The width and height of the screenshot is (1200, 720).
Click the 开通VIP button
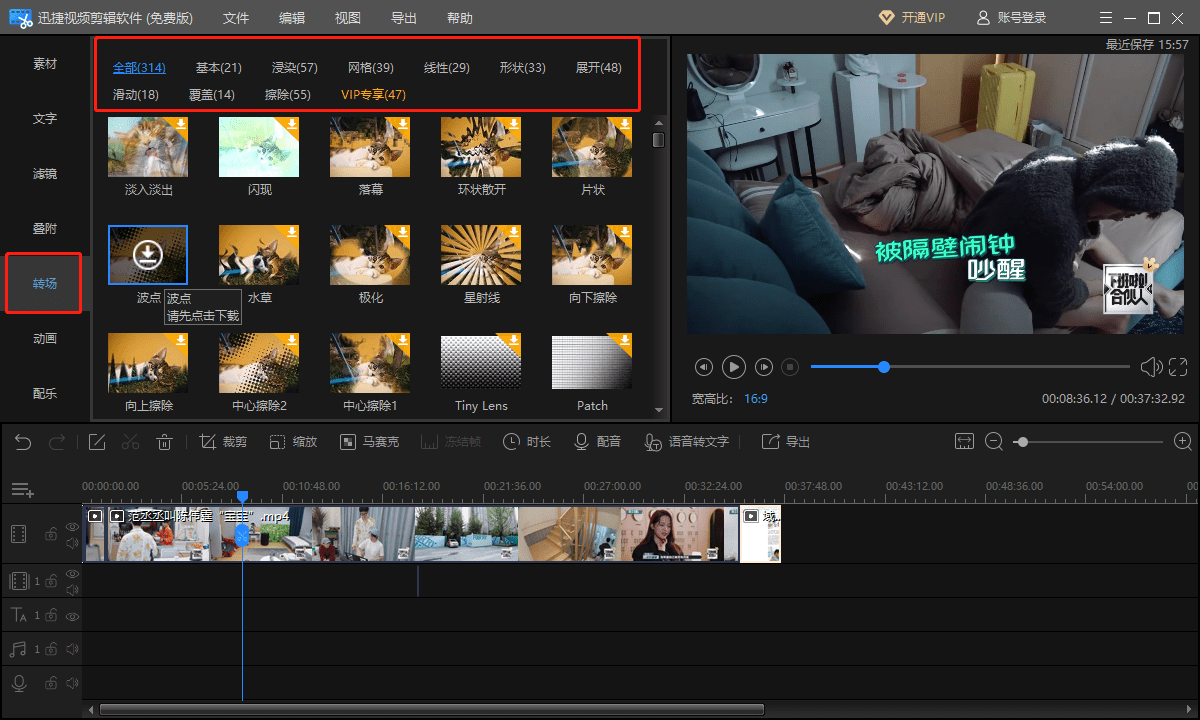point(912,18)
